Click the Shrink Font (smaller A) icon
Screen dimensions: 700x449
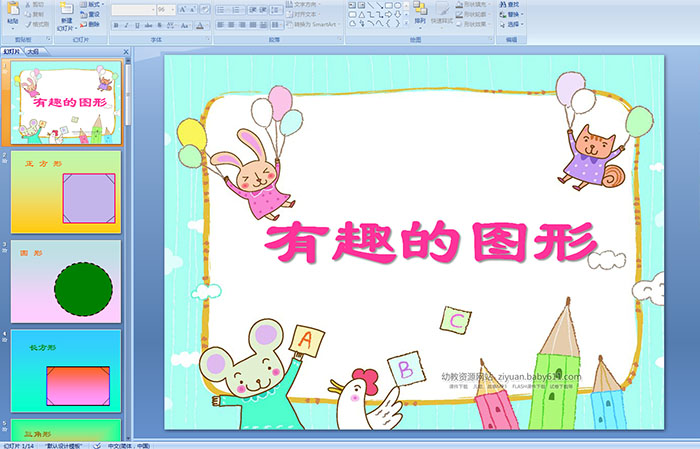193,9
